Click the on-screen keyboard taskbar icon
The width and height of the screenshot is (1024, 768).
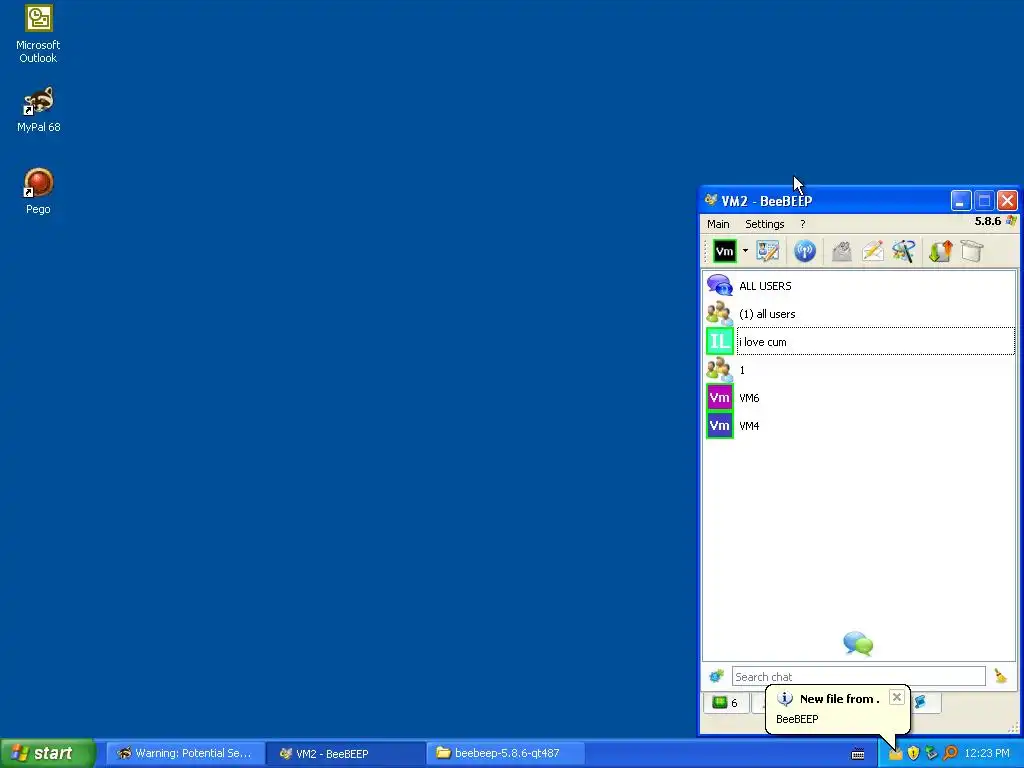[x=858, y=754]
